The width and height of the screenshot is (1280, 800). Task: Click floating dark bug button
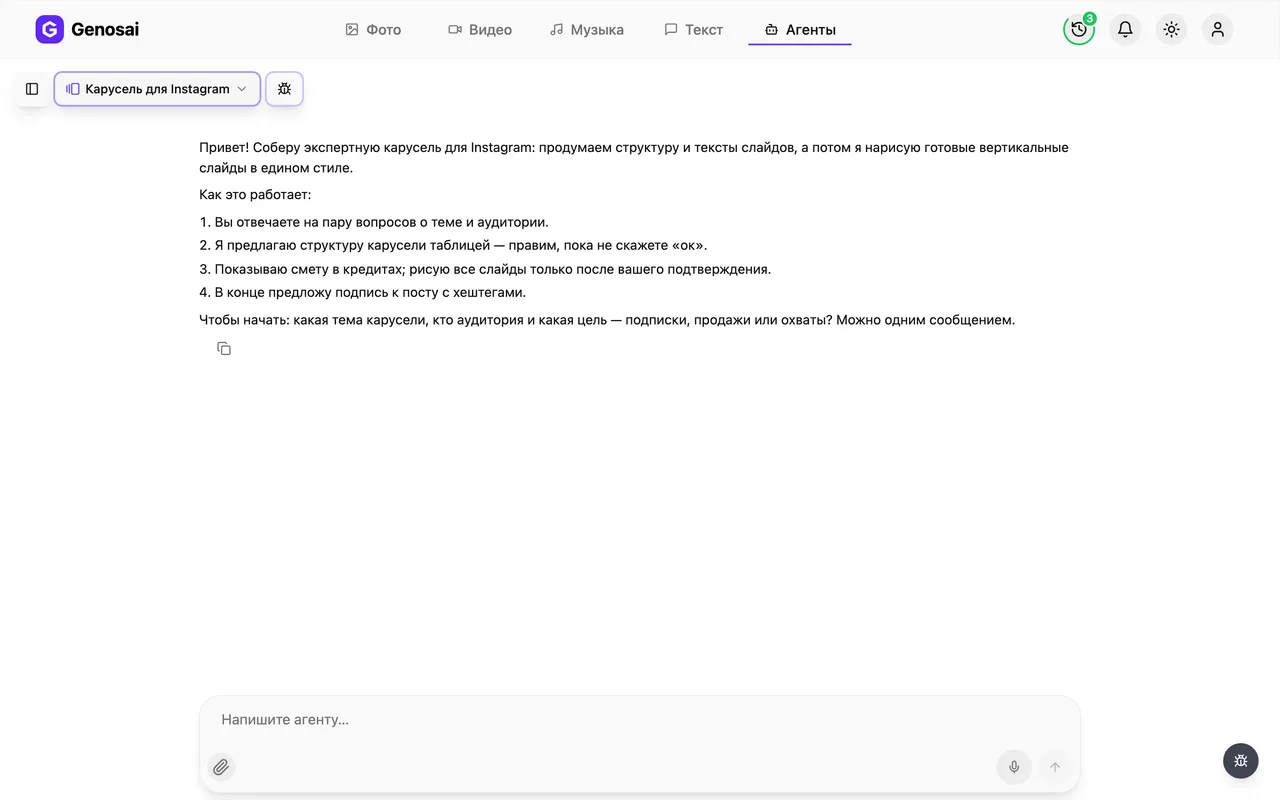(x=1240, y=760)
